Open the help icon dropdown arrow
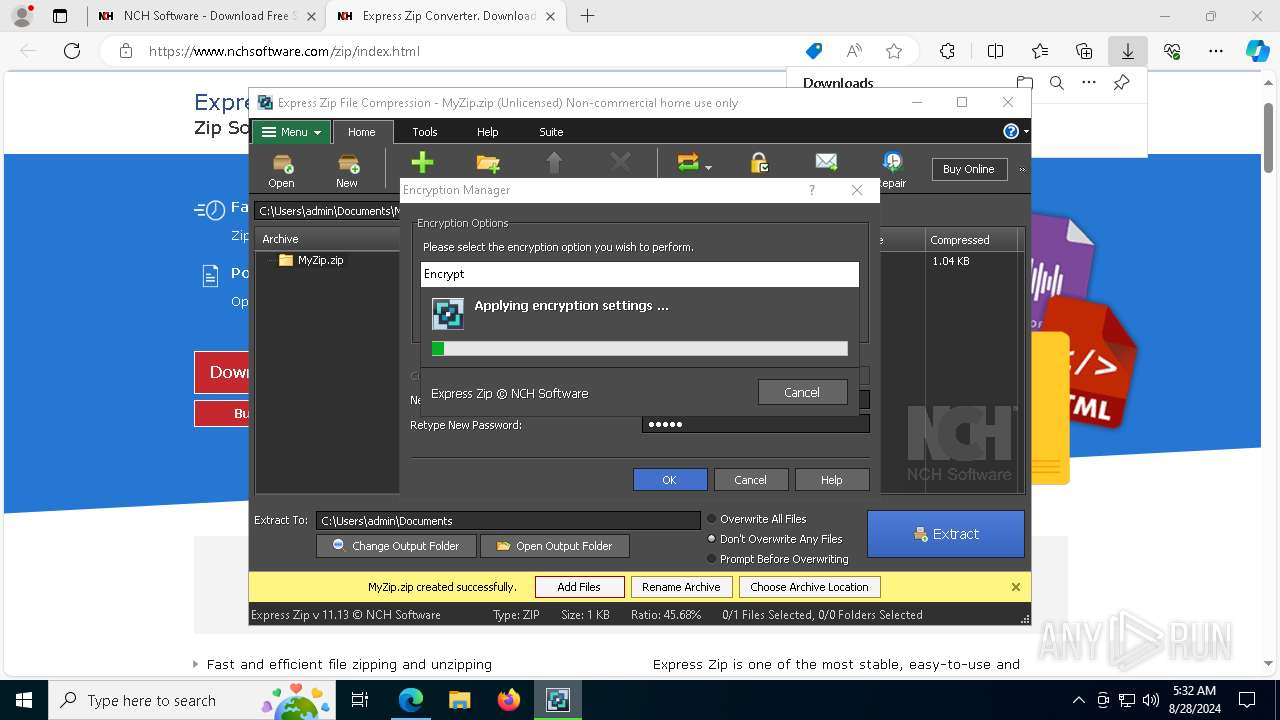Screen dimensions: 1280x720 pyautogui.click(x=1025, y=132)
